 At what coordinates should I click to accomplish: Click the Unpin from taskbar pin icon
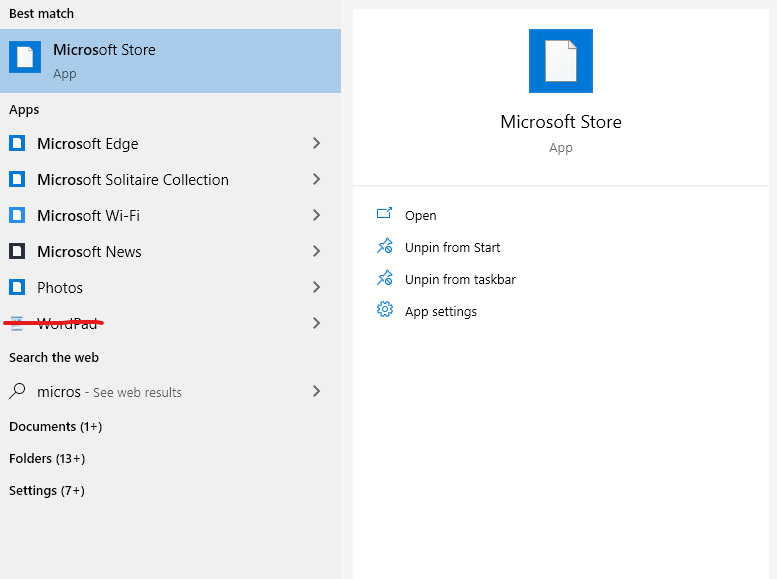tap(385, 278)
